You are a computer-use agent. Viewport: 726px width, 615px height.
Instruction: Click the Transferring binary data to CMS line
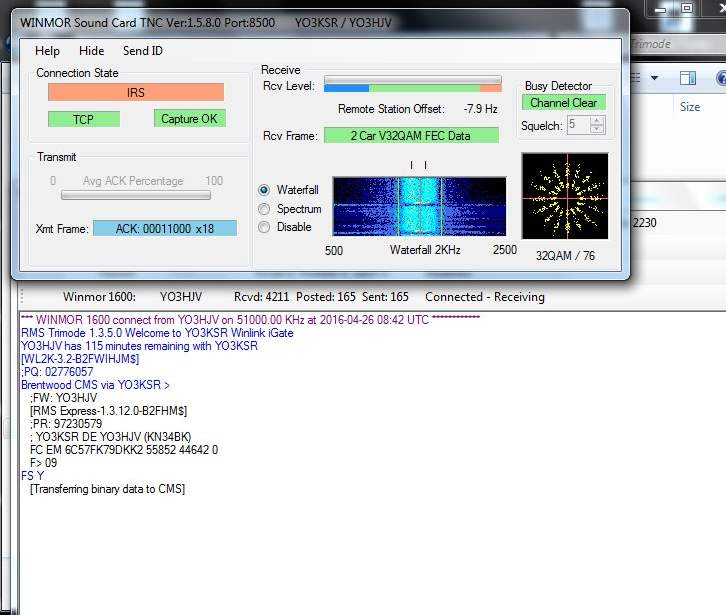click(x=107, y=489)
